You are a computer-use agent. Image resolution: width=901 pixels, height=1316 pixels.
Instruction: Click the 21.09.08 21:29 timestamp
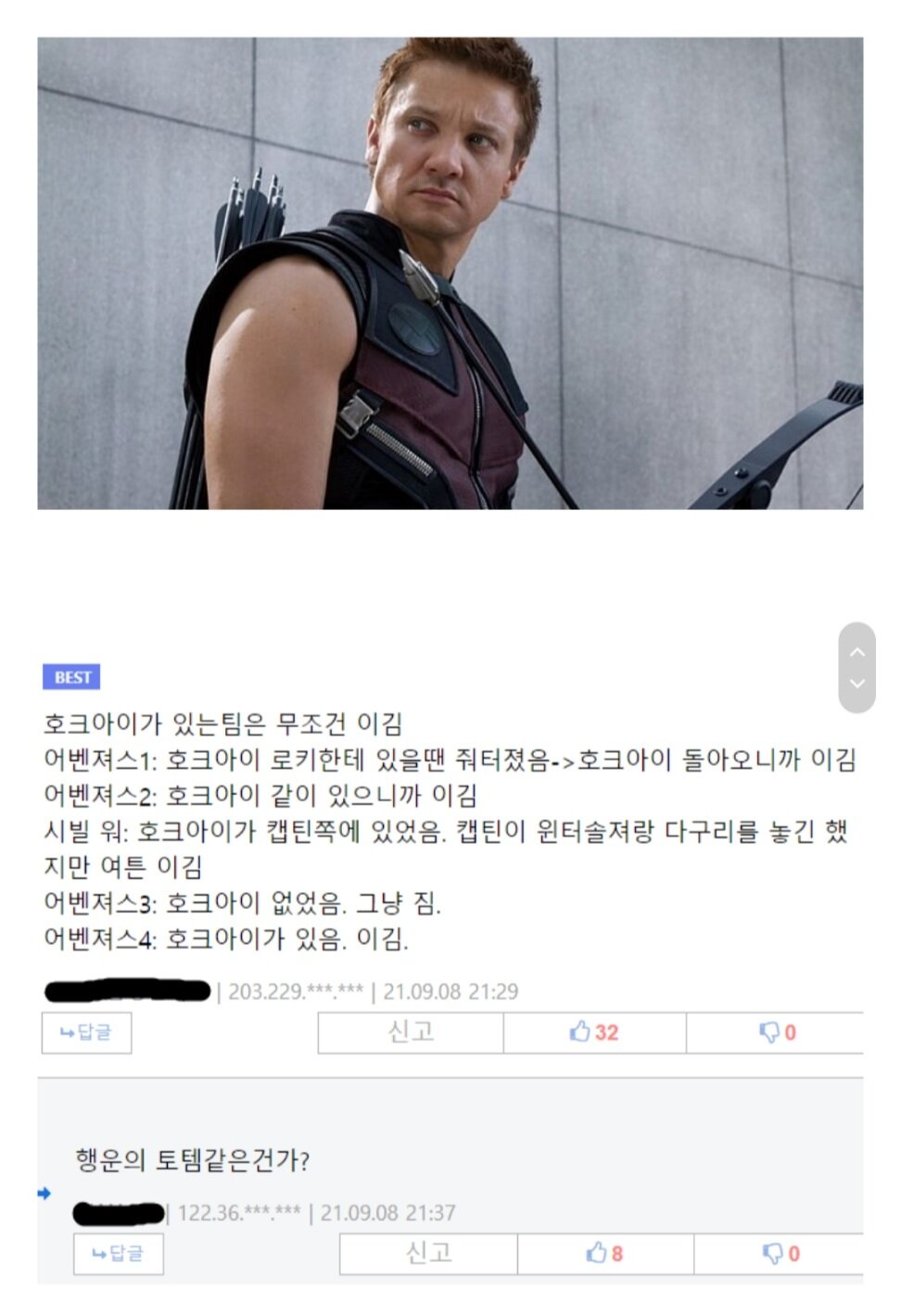450,991
